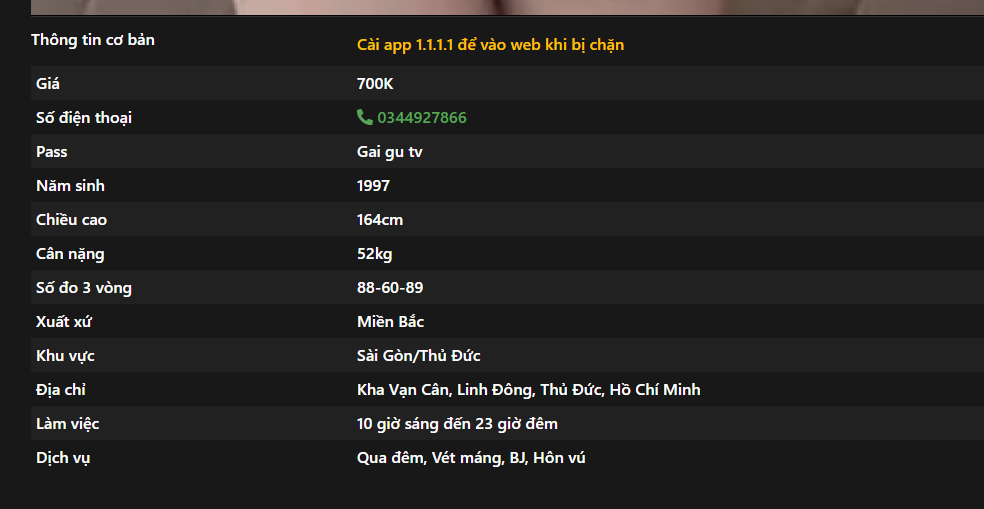Click the 'Gai gu tv' pass value
The width and height of the screenshot is (984, 509).
tap(390, 152)
